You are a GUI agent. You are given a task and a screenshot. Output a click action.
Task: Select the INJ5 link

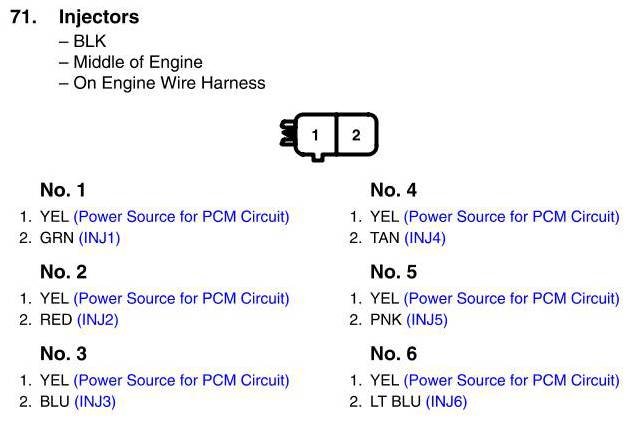[427, 320]
